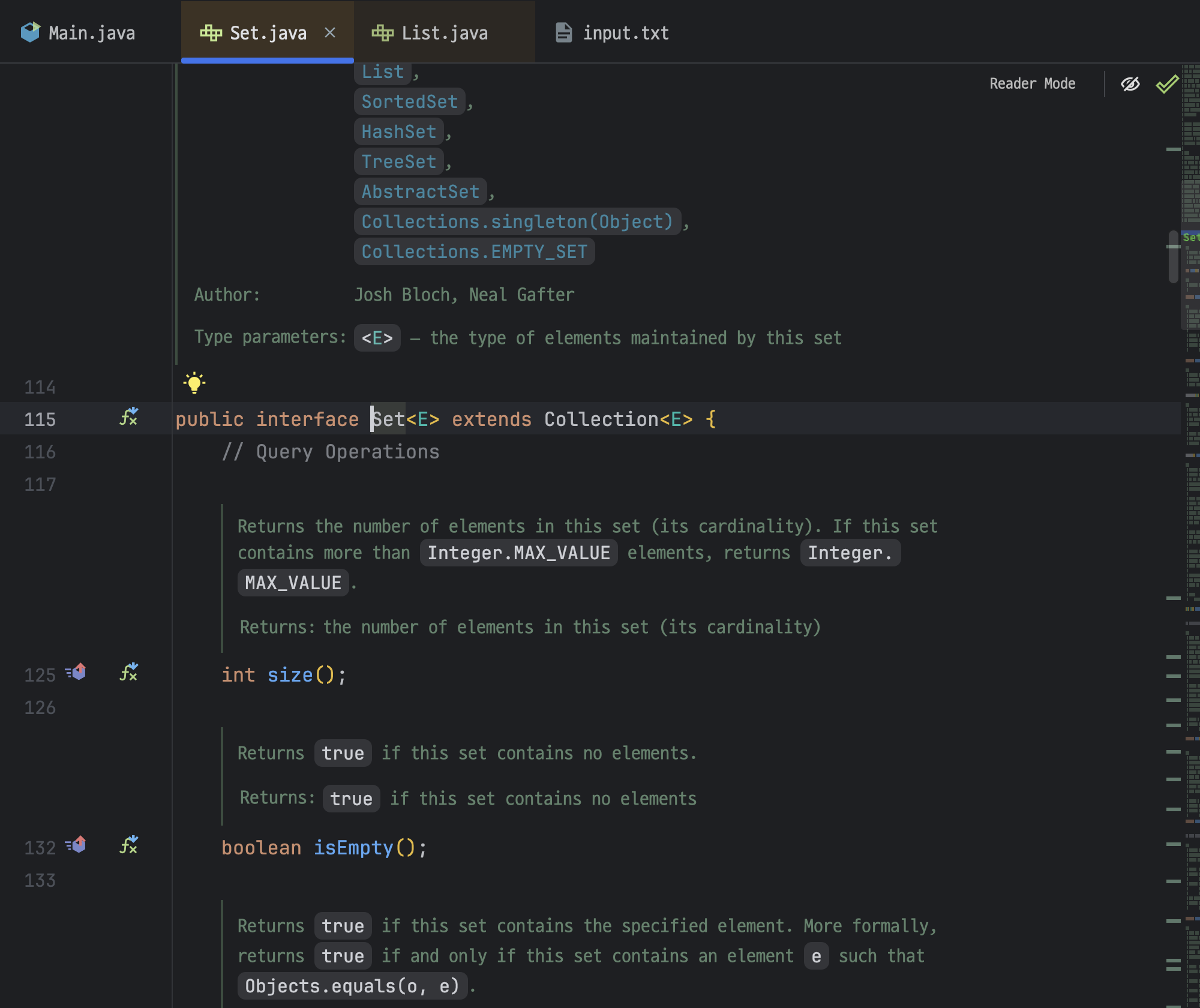Click the rendered-doc toggle icon at line 115

click(x=128, y=417)
